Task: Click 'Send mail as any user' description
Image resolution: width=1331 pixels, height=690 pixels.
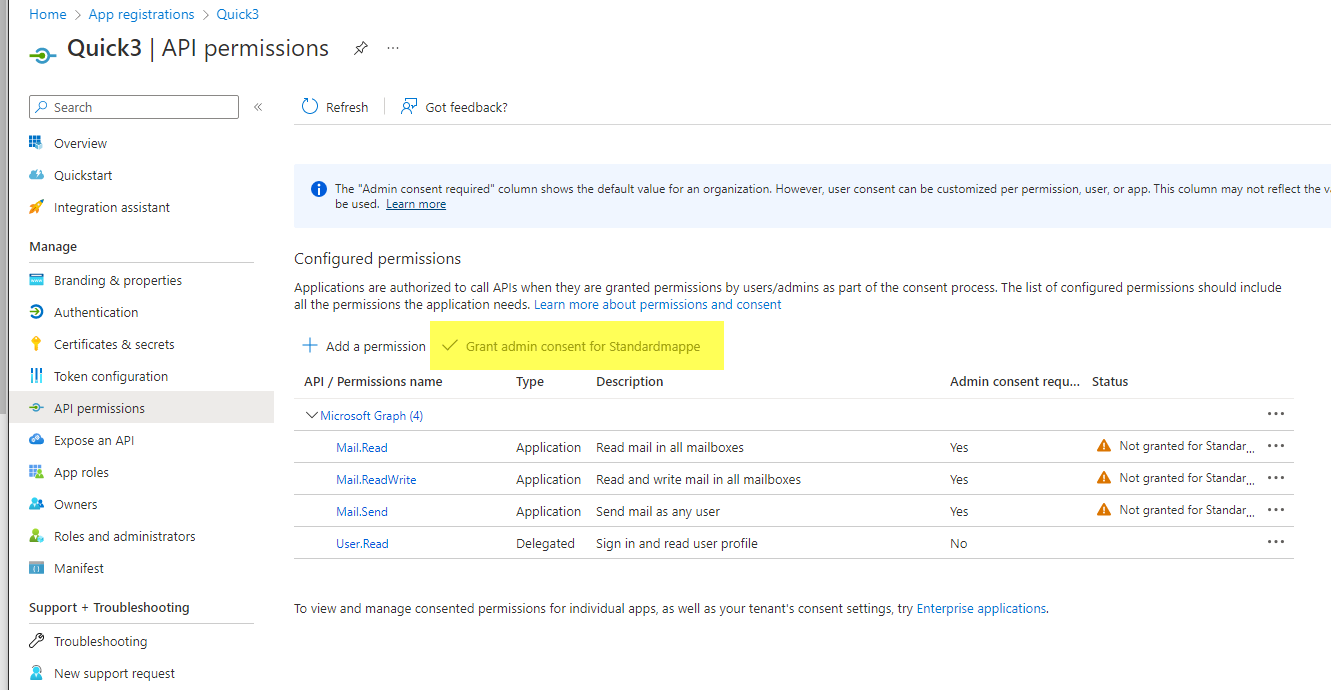Action: click(658, 511)
